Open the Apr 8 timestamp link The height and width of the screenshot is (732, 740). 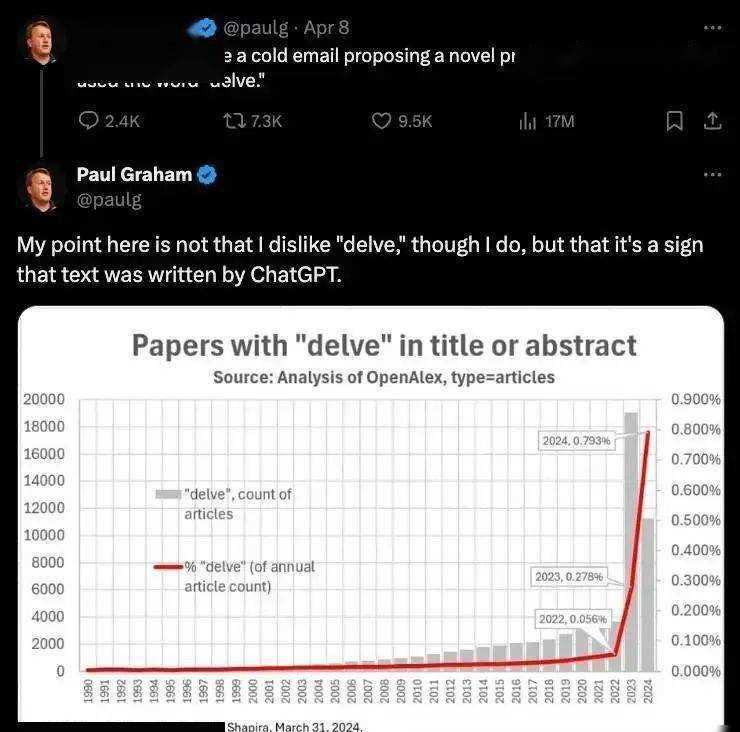[327, 28]
